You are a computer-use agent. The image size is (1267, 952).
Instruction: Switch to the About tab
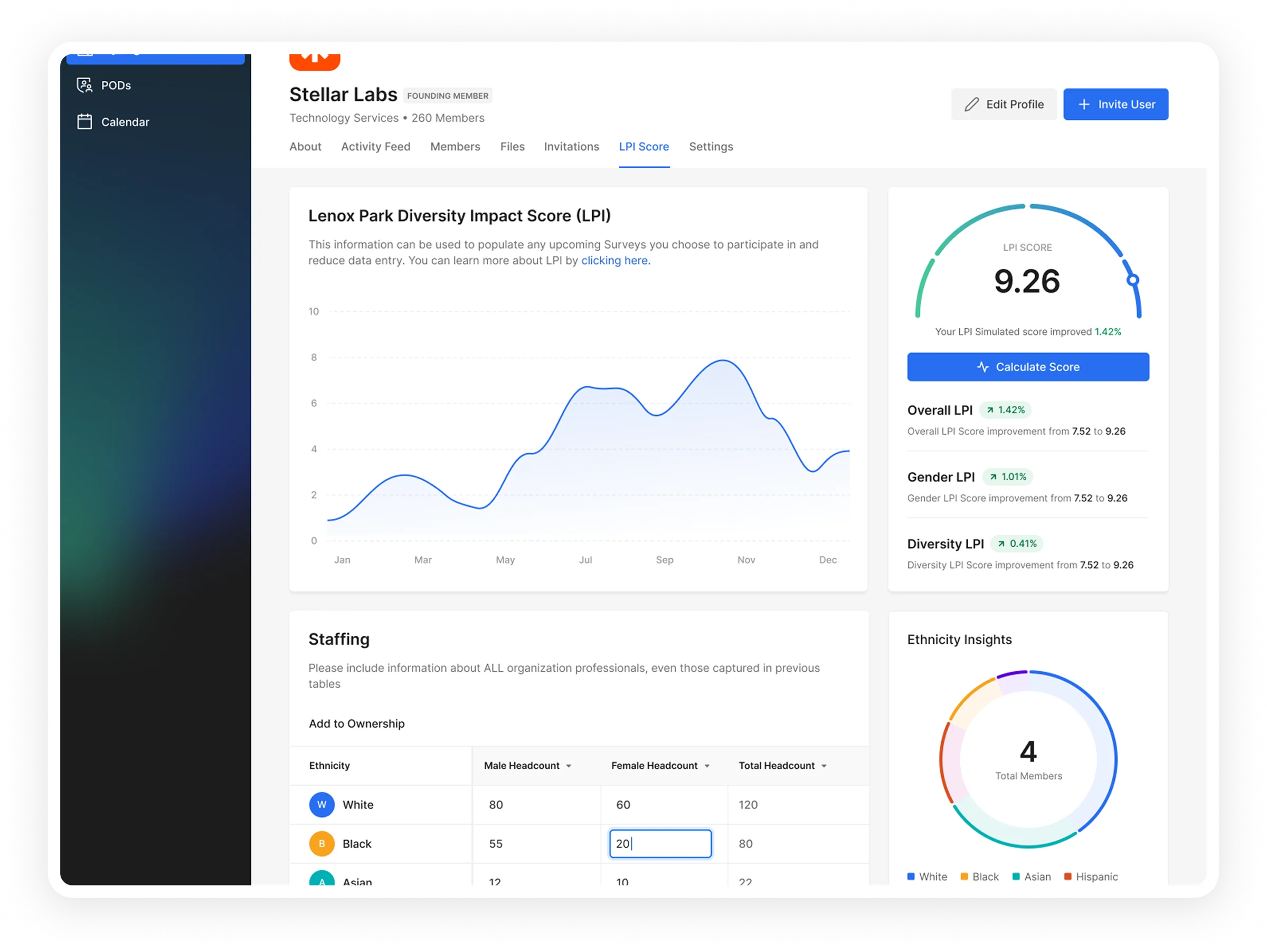pyautogui.click(x=305, y=147)
